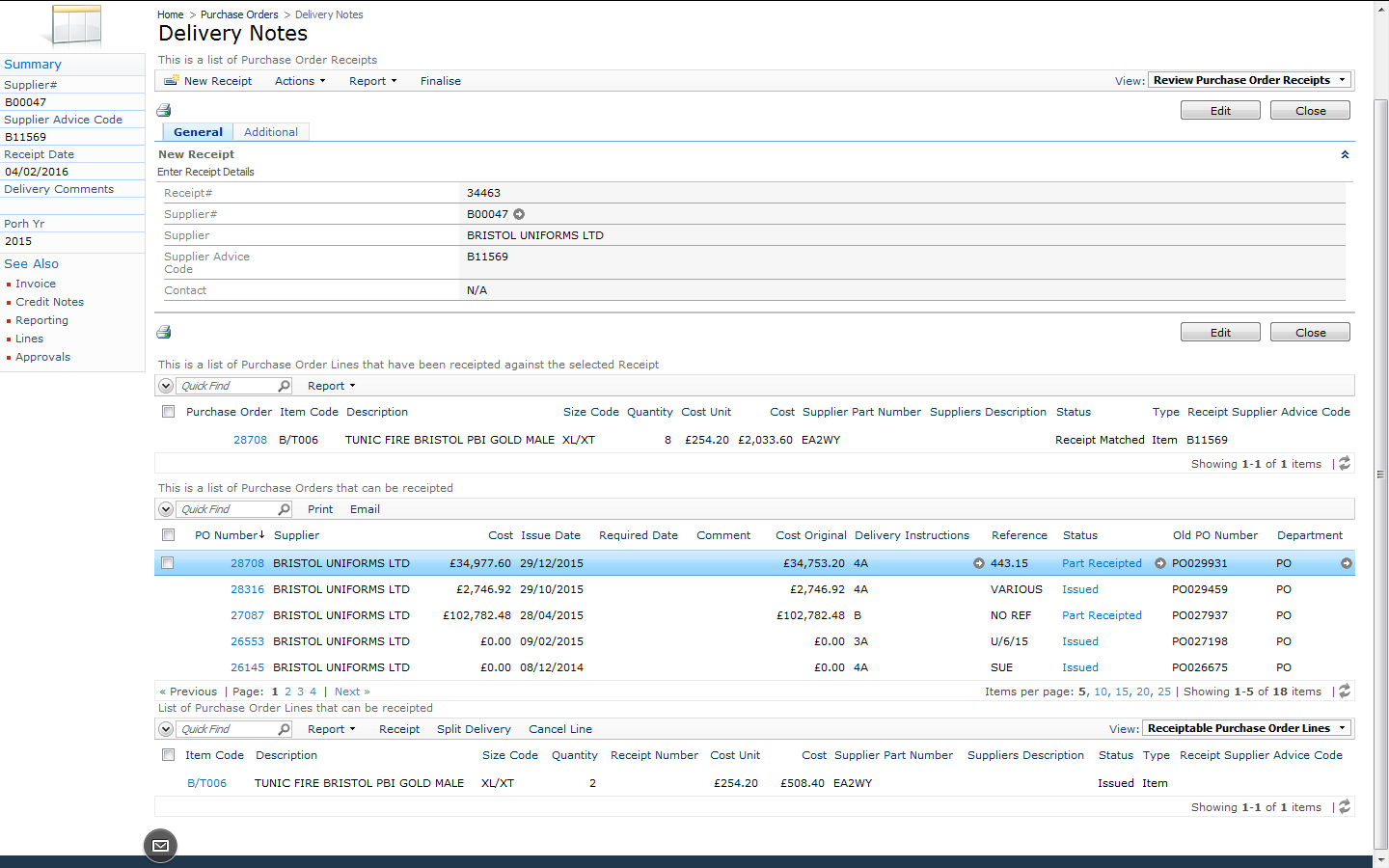Open Reporting in See Also sidebar
The image size is (1389, 868).
pyautogui.click(x=41, y=320)
